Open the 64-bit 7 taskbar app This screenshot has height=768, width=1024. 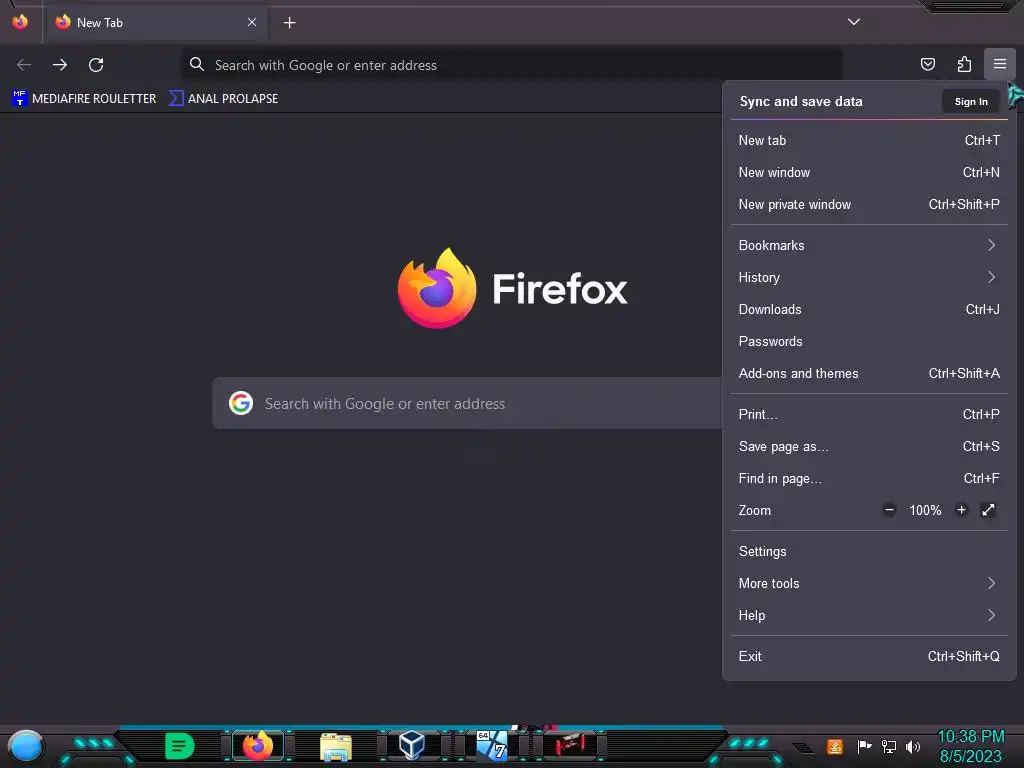(x=491, y=745)
